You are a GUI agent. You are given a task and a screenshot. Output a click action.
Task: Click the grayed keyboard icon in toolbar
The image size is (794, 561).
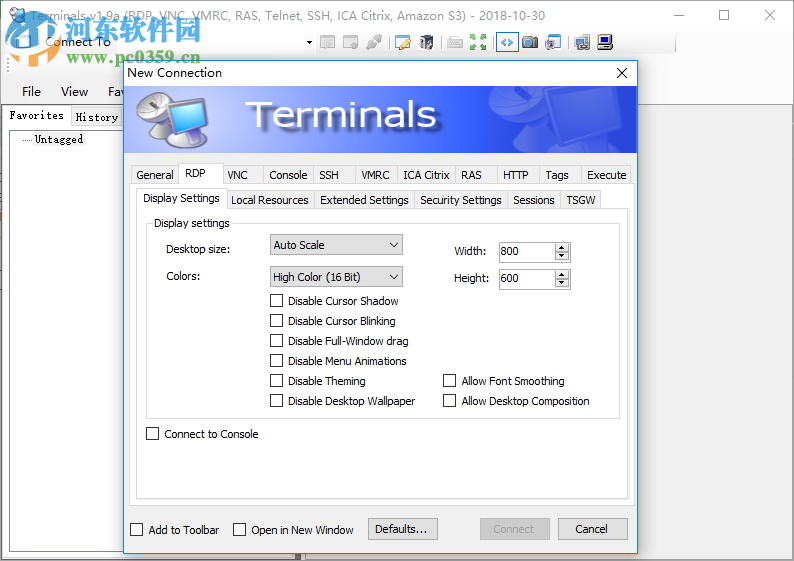455,43
